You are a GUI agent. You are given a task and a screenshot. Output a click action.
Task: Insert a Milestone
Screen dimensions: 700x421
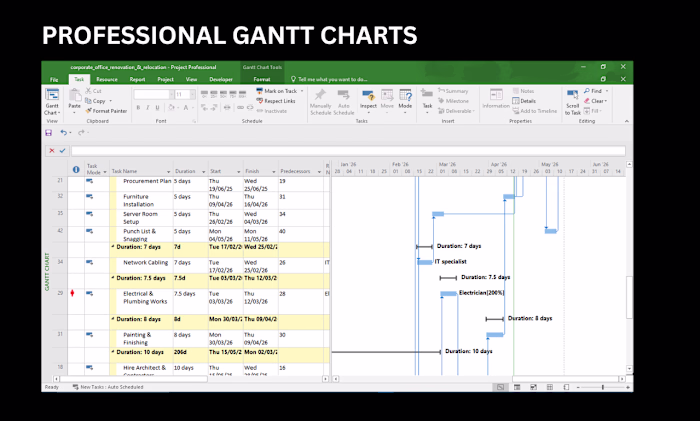453,101
